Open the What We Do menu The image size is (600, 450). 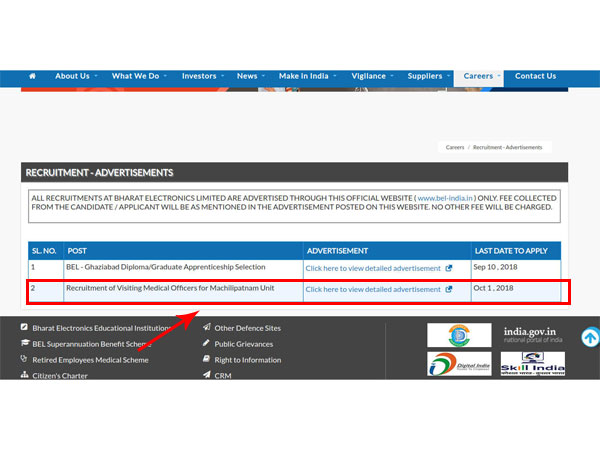(x=135, y=76)
